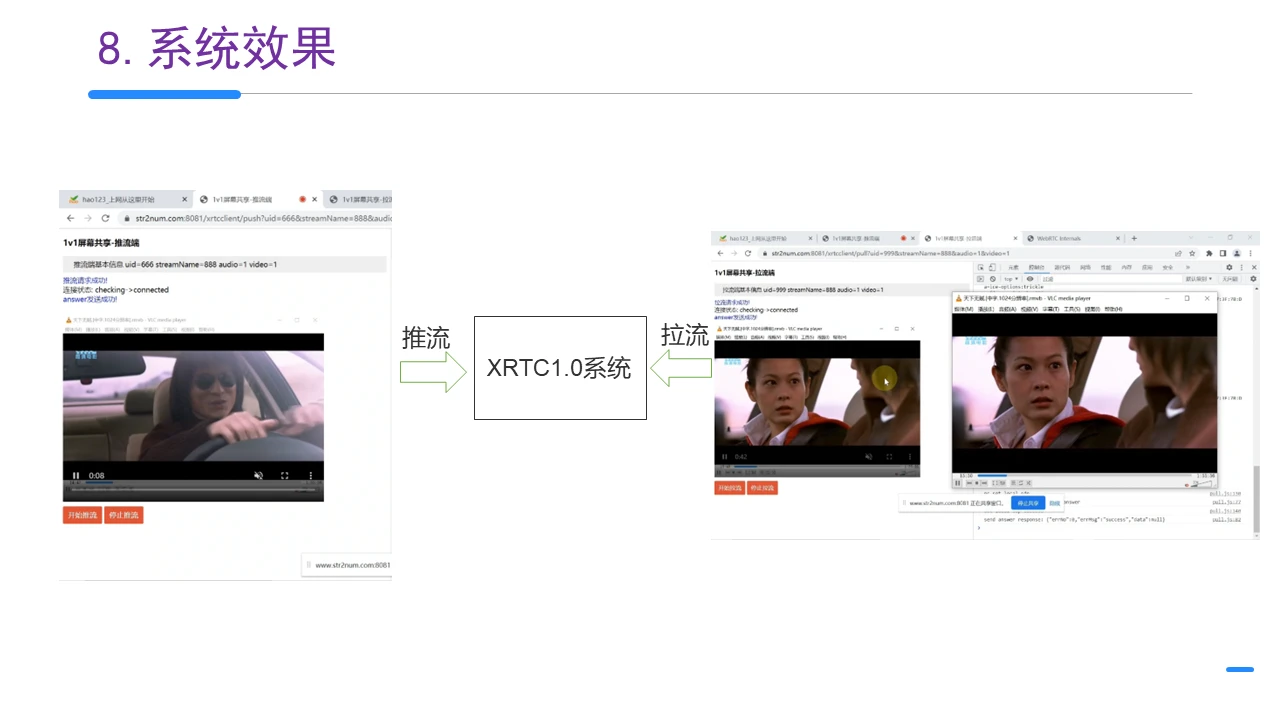Toggle the DevTools device toolbar
The image size is (1280, 720).
(992, 267)
